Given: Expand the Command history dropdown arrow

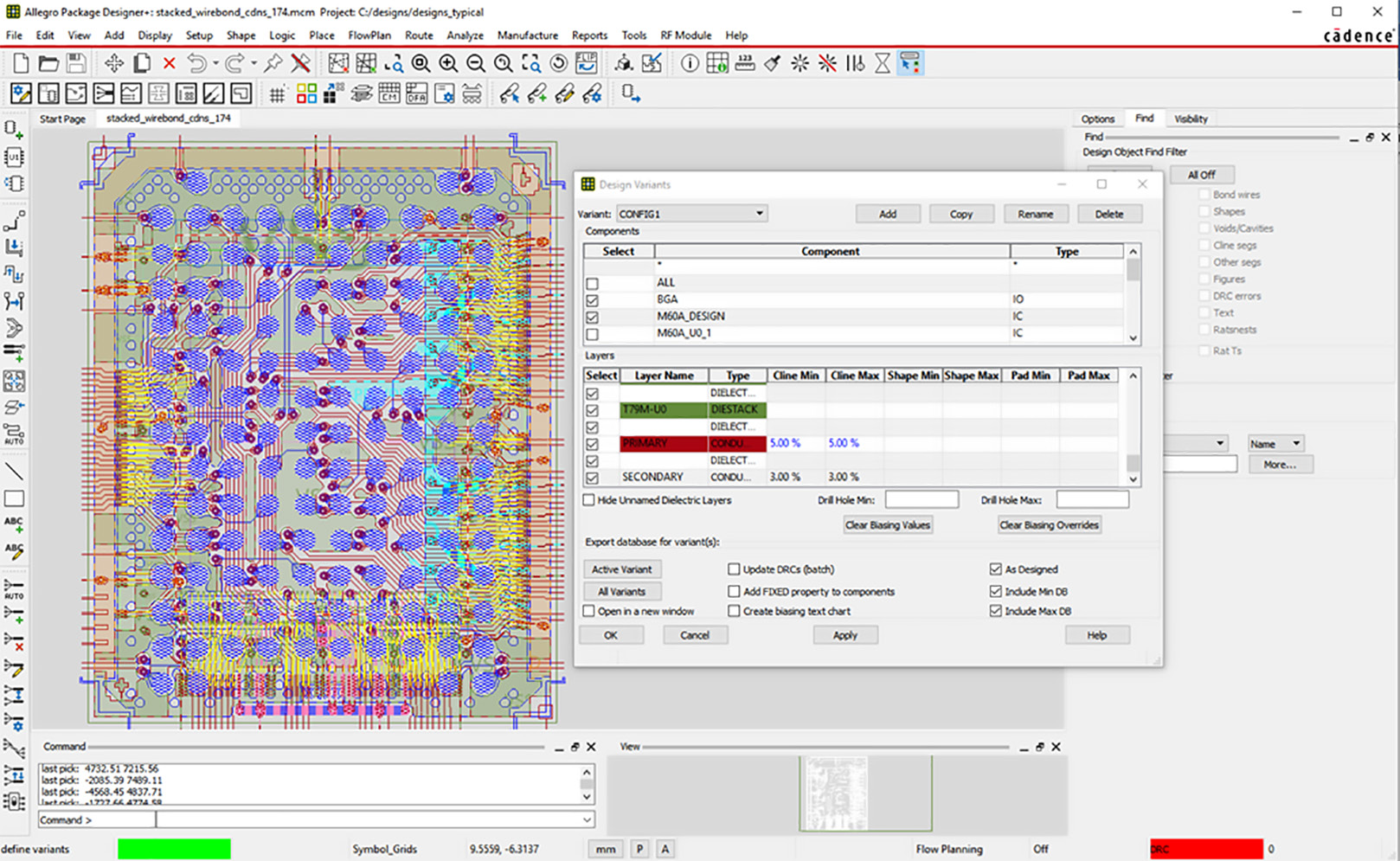Looking at the screenshot, I should point(587,819).
